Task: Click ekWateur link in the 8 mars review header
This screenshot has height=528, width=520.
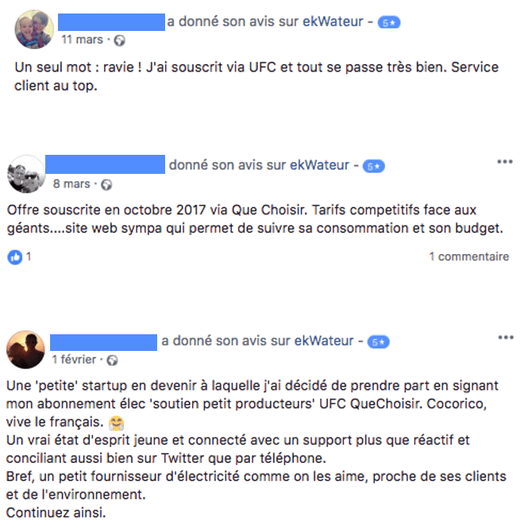Action: coord(319,165)
